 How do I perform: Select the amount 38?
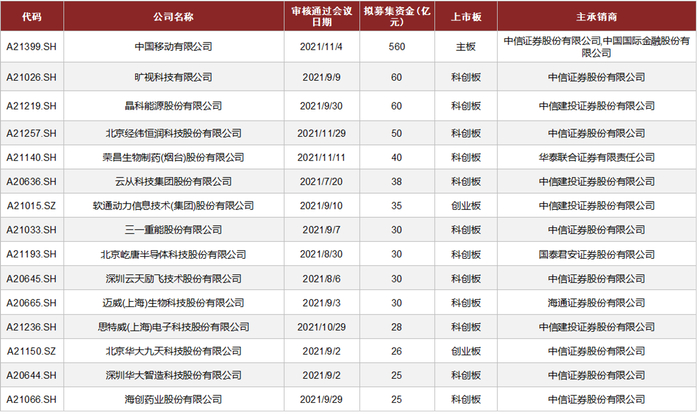coord(397,181)
